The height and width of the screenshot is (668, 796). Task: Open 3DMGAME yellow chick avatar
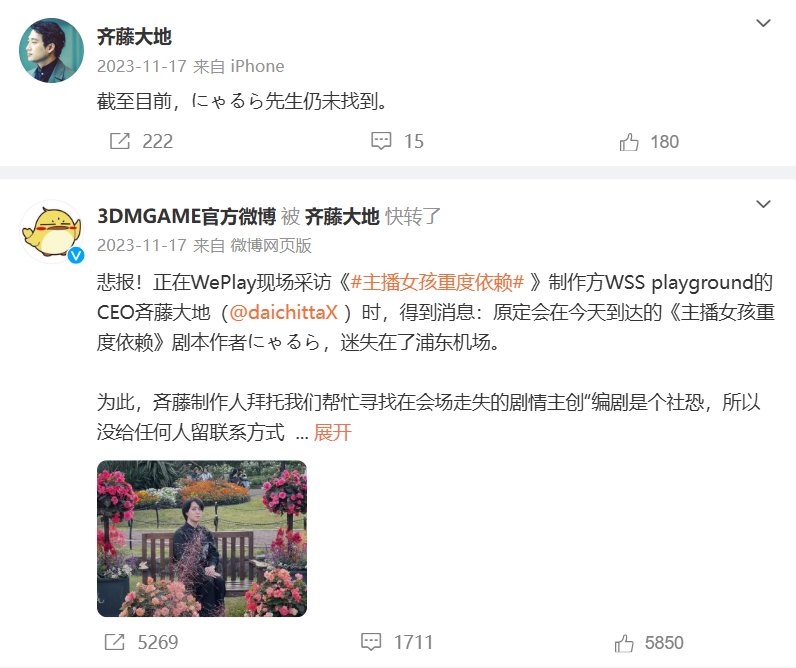click(x=51, y=231)
